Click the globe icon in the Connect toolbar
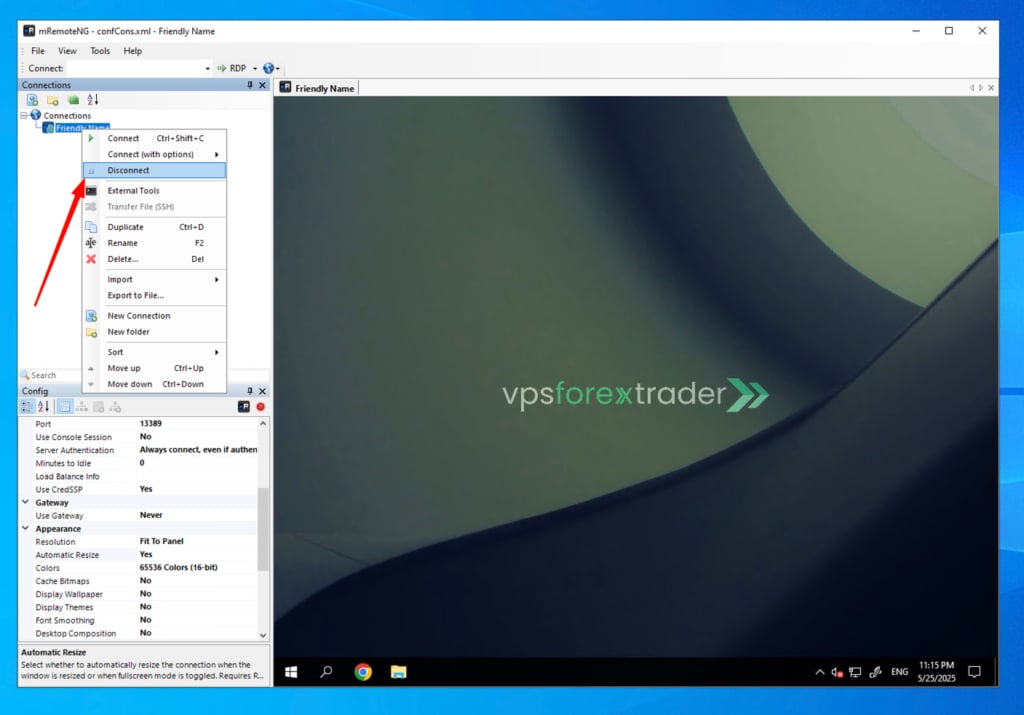This screenshot has width=1024, height=715. [268, 68]
